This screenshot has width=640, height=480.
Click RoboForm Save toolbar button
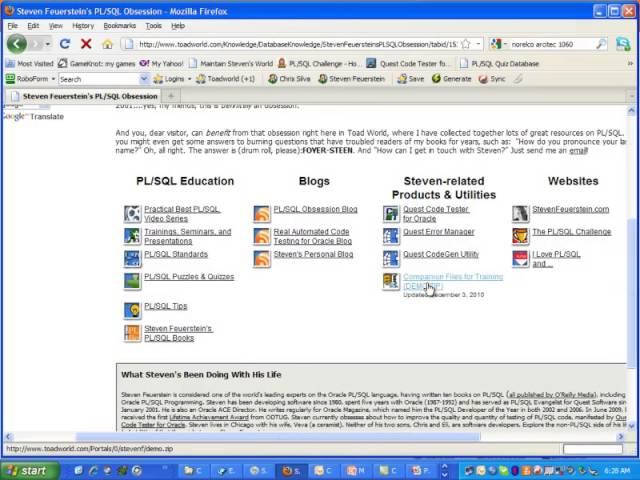(411, 79)
